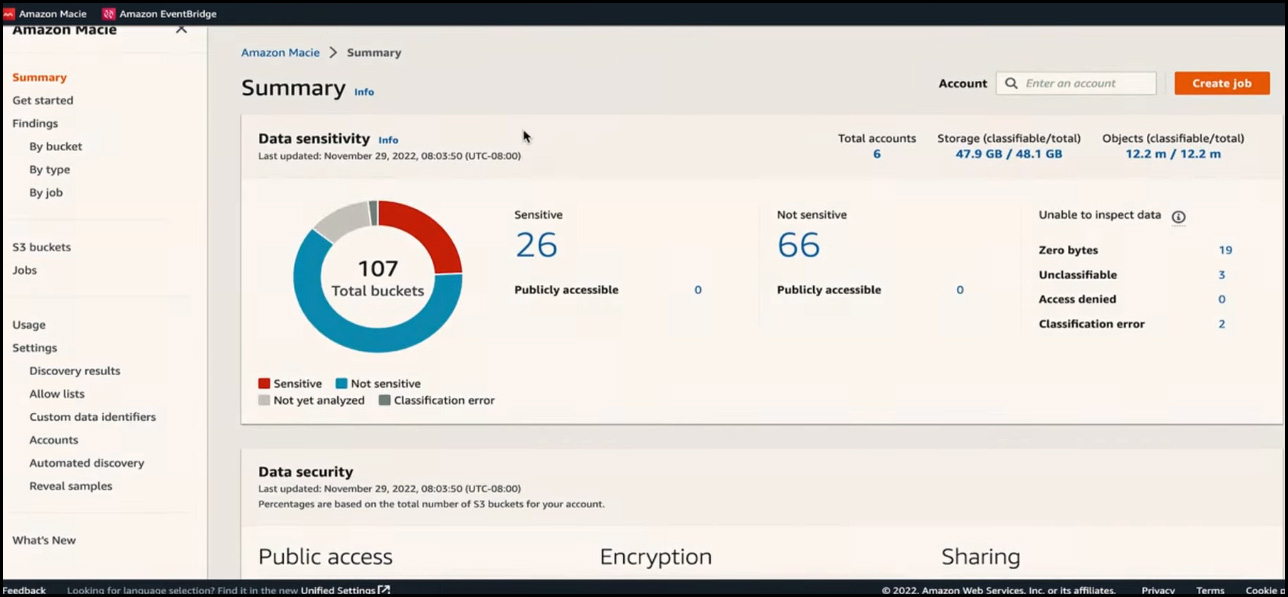Open the Privacy link in footer
This screenshot has width=1288, height=597.
tap(1158, 590)
